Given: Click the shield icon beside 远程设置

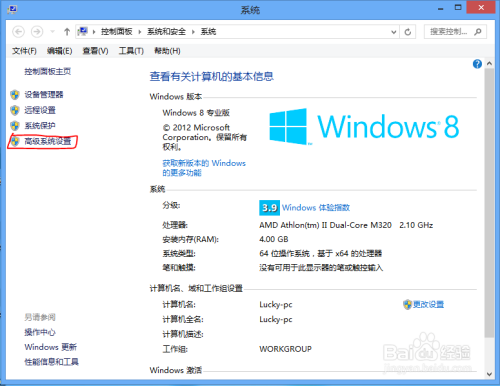Looking at the screenshot, I should pyautogui.click(x=15, y=110).
